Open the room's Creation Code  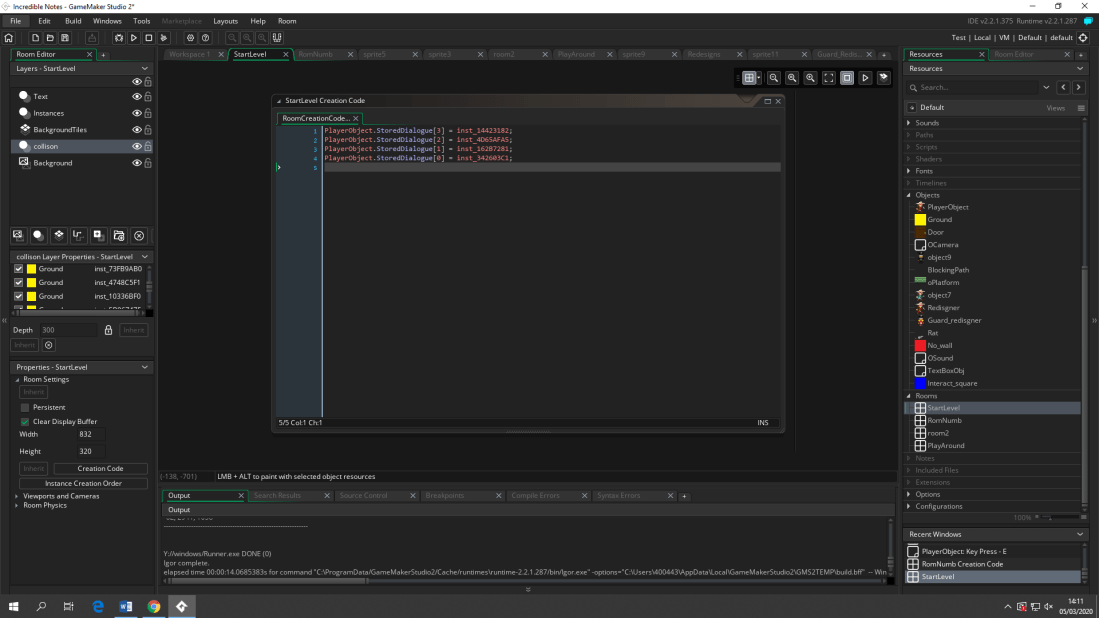(101, 468)
